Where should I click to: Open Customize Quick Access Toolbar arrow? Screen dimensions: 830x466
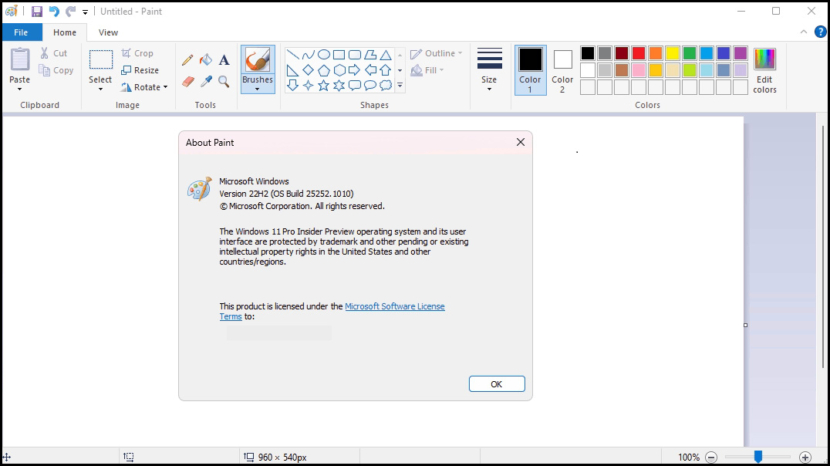(85, 12)
